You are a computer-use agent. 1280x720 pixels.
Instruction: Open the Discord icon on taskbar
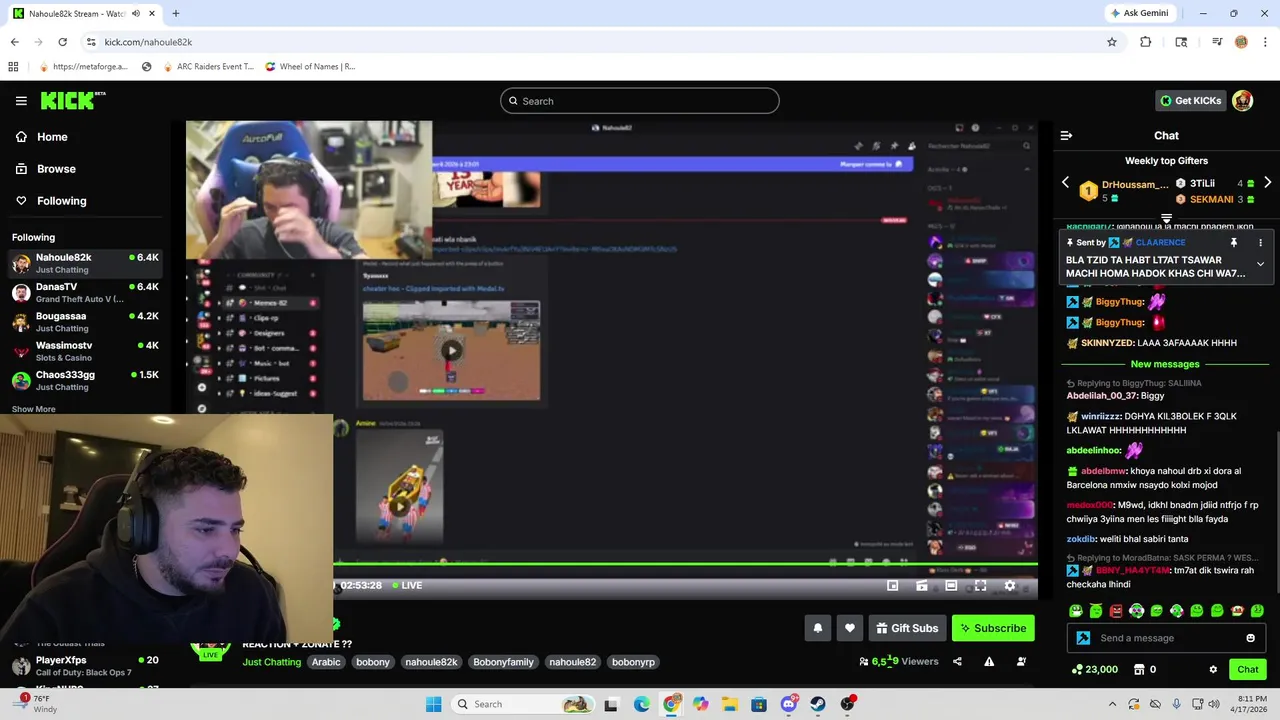pyautogui.click(x=788, y=704)
